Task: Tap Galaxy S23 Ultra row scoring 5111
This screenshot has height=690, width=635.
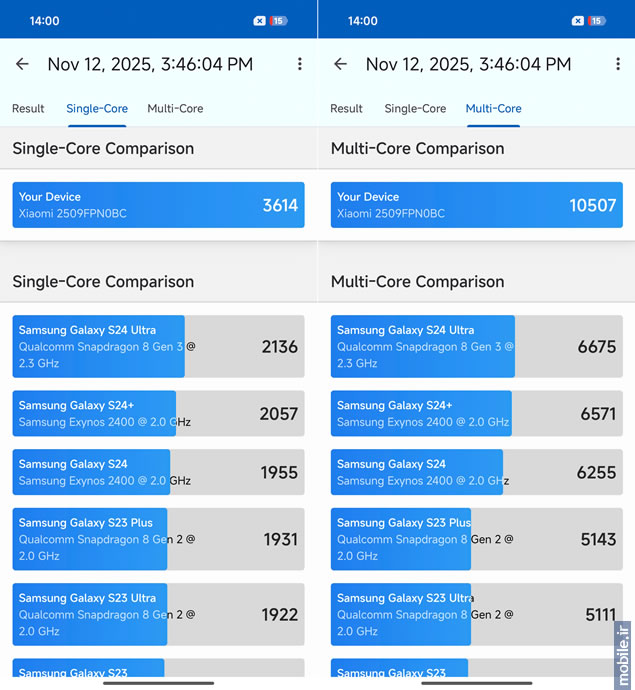Action: pos(476,614)
